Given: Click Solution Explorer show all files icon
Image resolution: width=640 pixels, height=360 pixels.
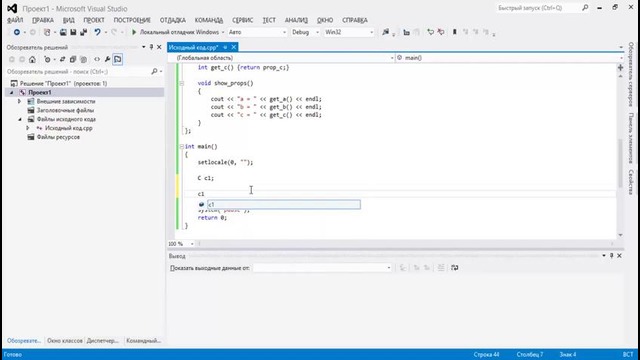Looking at the screenshot, I should click(83, 60).
